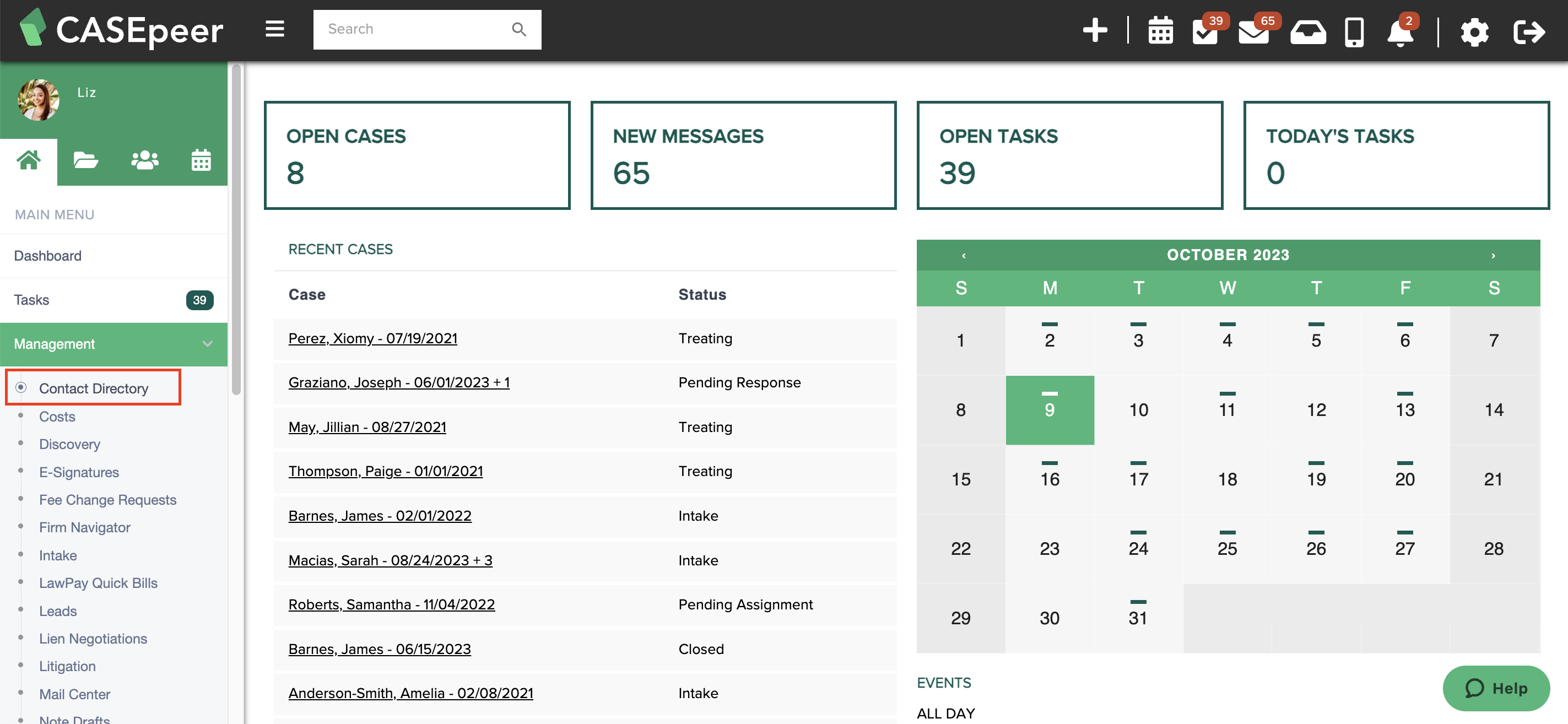Image resolution: width=1568 pixels, height=724 pixels.
Task: Select October 16 on the calendar
Action: [x=1050, y=479]
